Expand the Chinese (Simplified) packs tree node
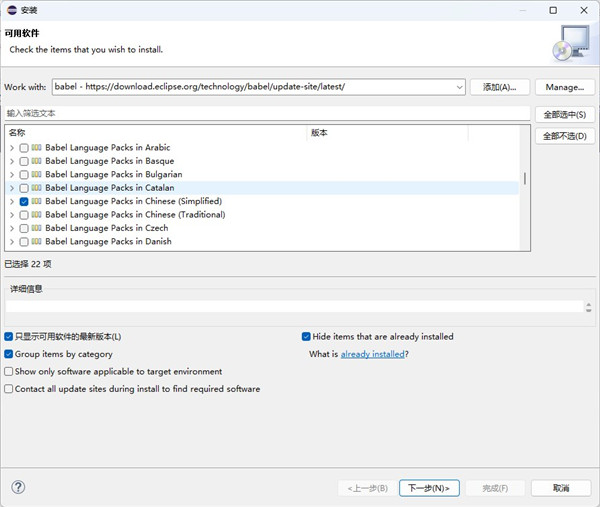 point(12,201)
